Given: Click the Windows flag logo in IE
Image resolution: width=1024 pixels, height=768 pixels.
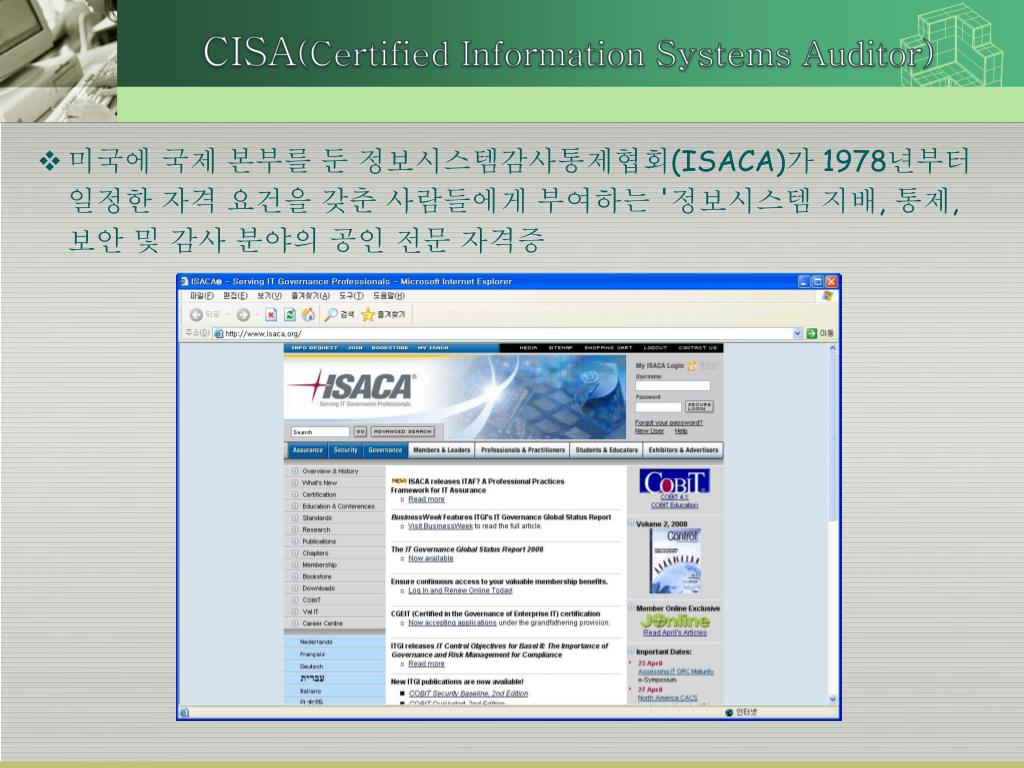Looking at the screenshot, I should click(x=827, y=296).
